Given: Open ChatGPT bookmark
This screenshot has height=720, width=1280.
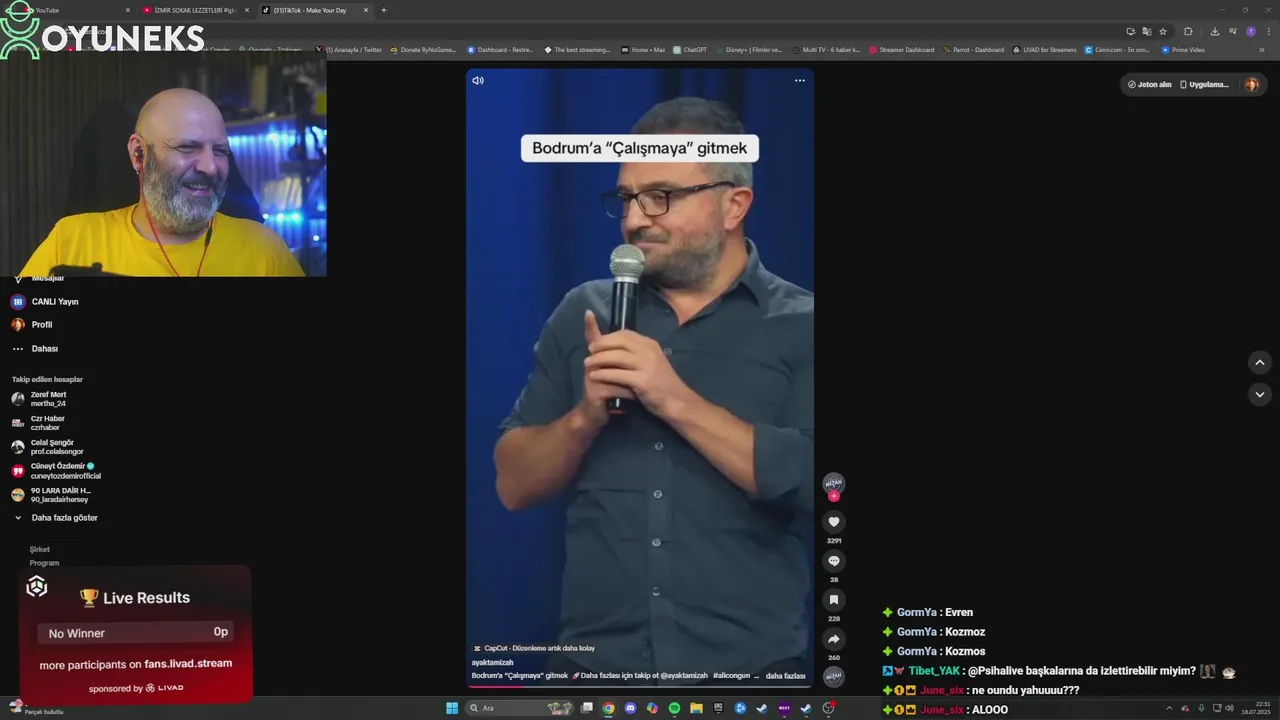Looking at the screenshot, I should pos(690,49).
